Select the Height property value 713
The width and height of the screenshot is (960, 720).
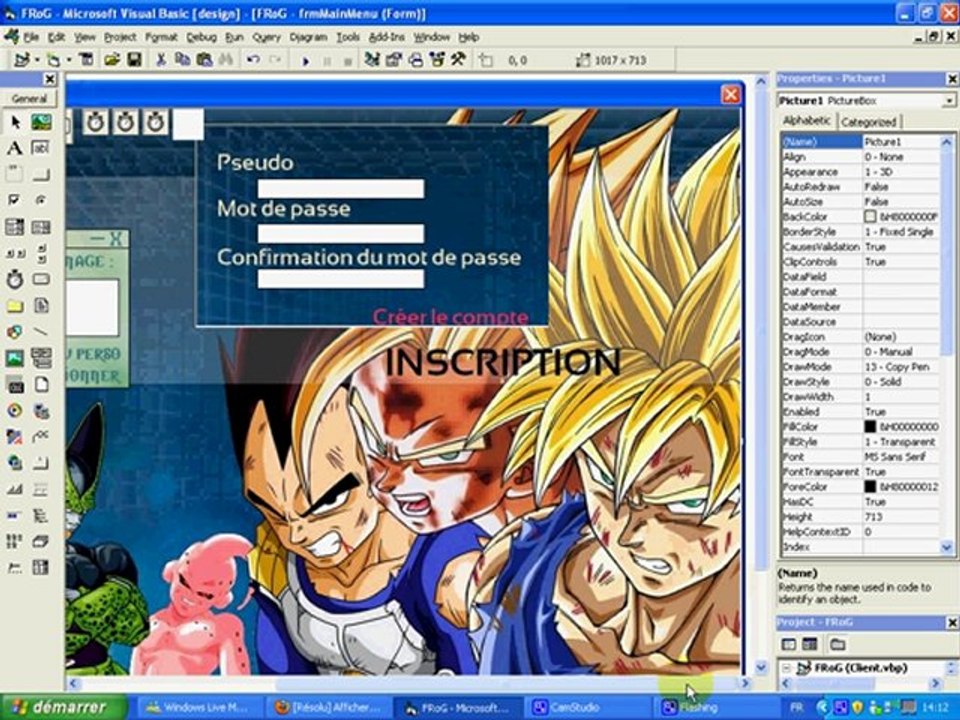(874, 517)
